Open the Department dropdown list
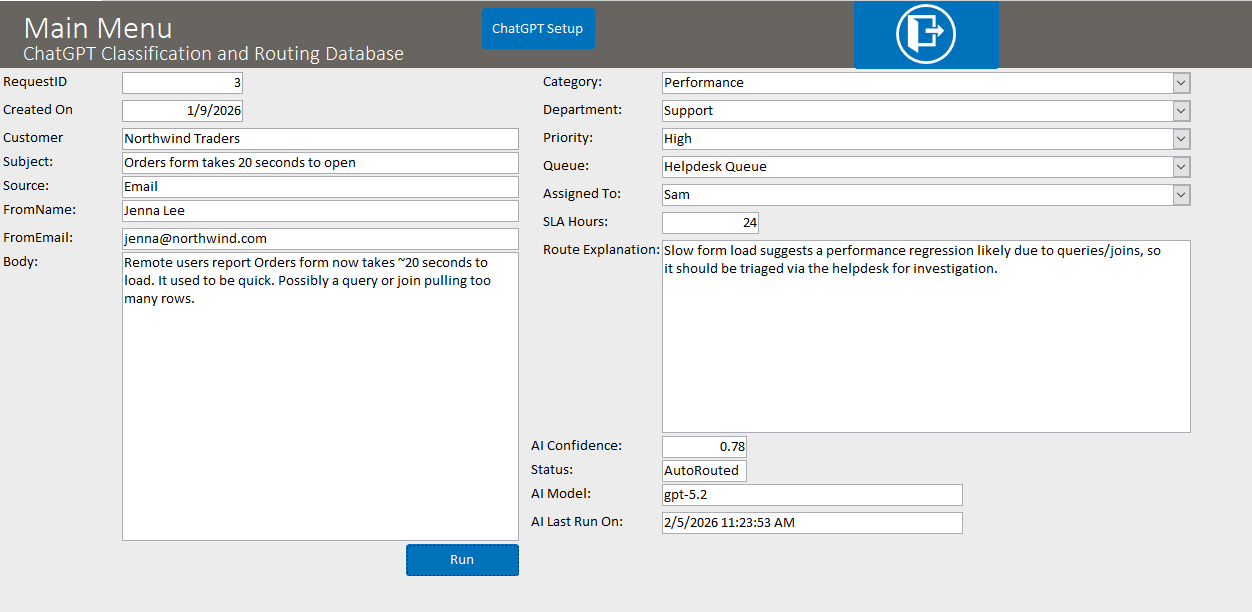This screenshot has height=612, width=1252. [x=1181, y=111]
